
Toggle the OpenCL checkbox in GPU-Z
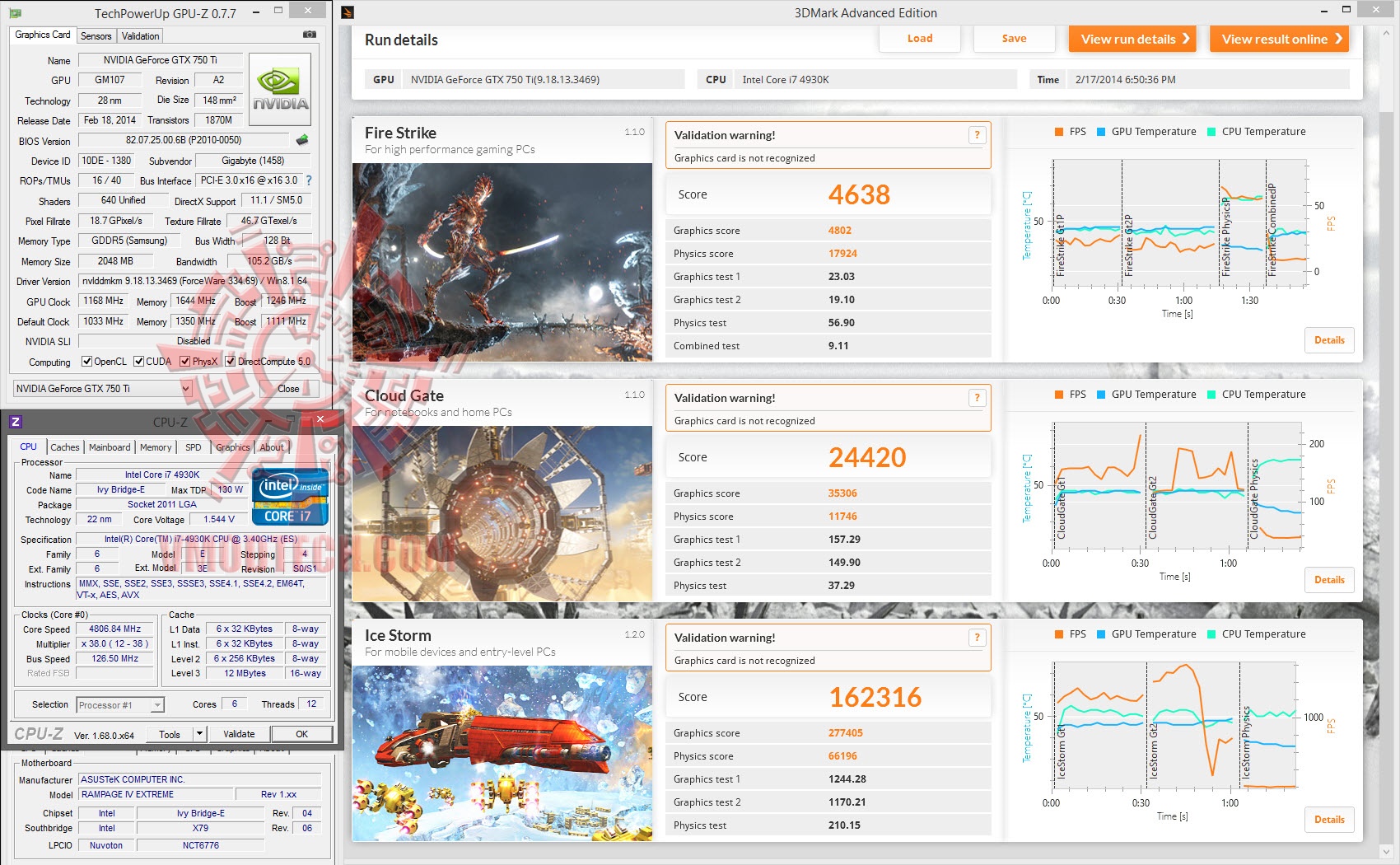point(86,362)
